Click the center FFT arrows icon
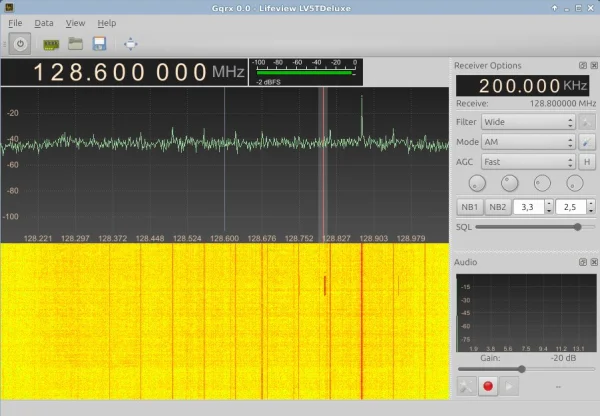The image size is (600, 416). pos(131,44)
